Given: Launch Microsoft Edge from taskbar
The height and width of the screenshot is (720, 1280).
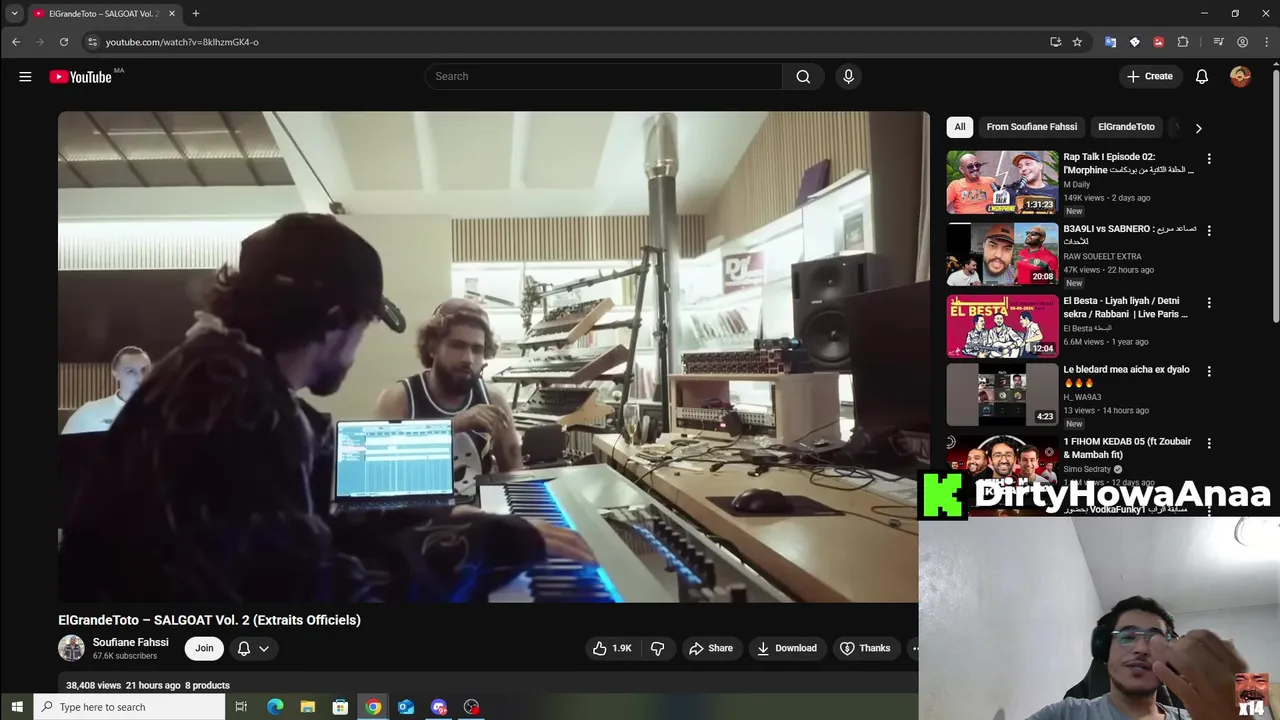Looking at the screenshot, I should (275, 707).
